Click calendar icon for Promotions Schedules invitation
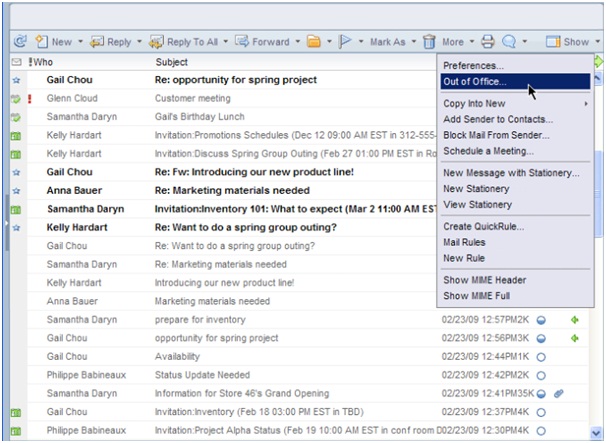 pyautogui.click(x=16, y=136)
